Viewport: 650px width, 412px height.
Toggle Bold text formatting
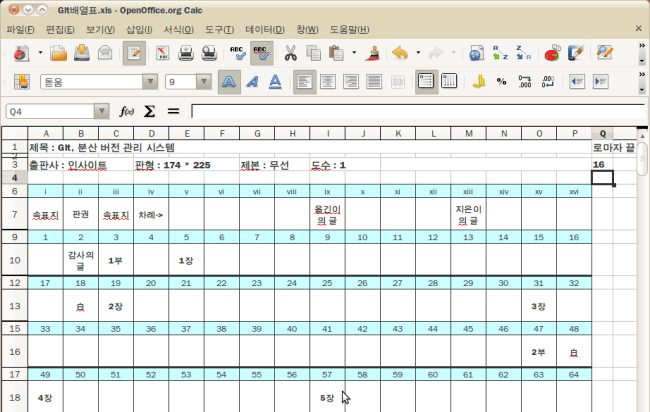(x=229, y=82)
